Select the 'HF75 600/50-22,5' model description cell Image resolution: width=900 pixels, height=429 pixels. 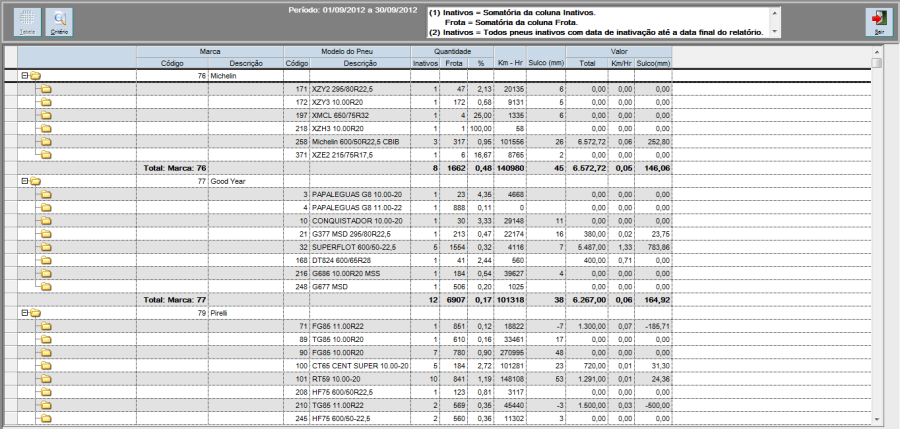360,419
